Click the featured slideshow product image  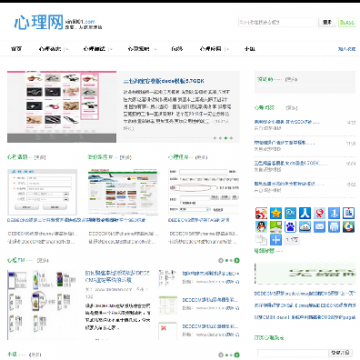(62, 107)
